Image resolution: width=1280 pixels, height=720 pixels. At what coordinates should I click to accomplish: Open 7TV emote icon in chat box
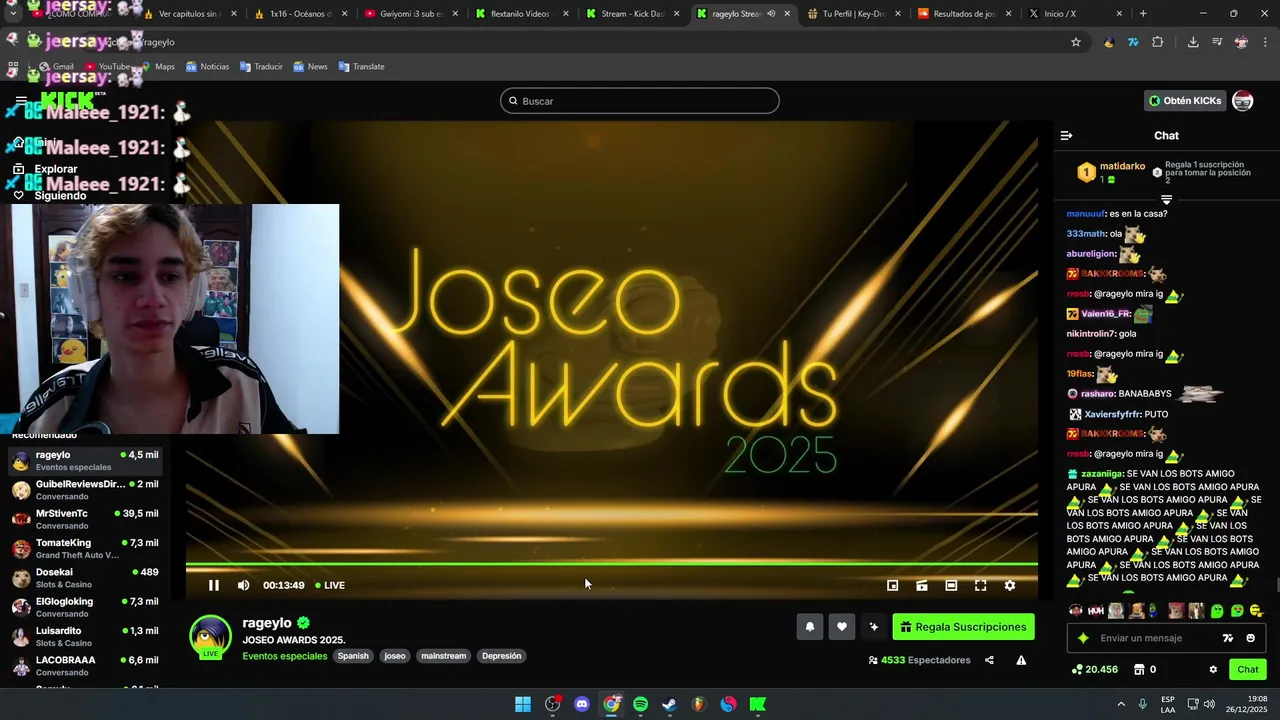(x=1228, y=638)
